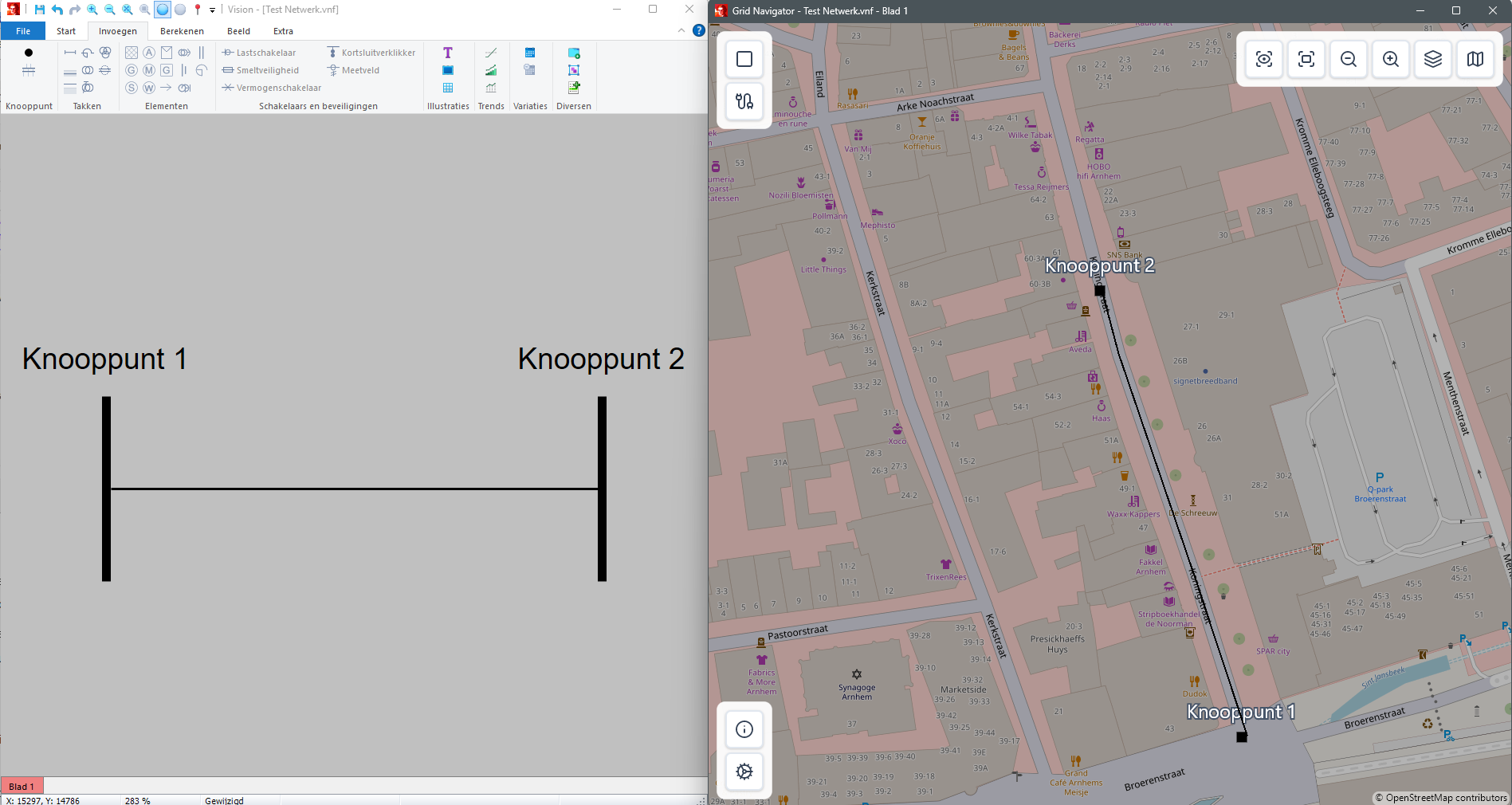The image size is (1512, 805).
Task: Click the top blue calendar Variaties icon
Action: (530, 53)
